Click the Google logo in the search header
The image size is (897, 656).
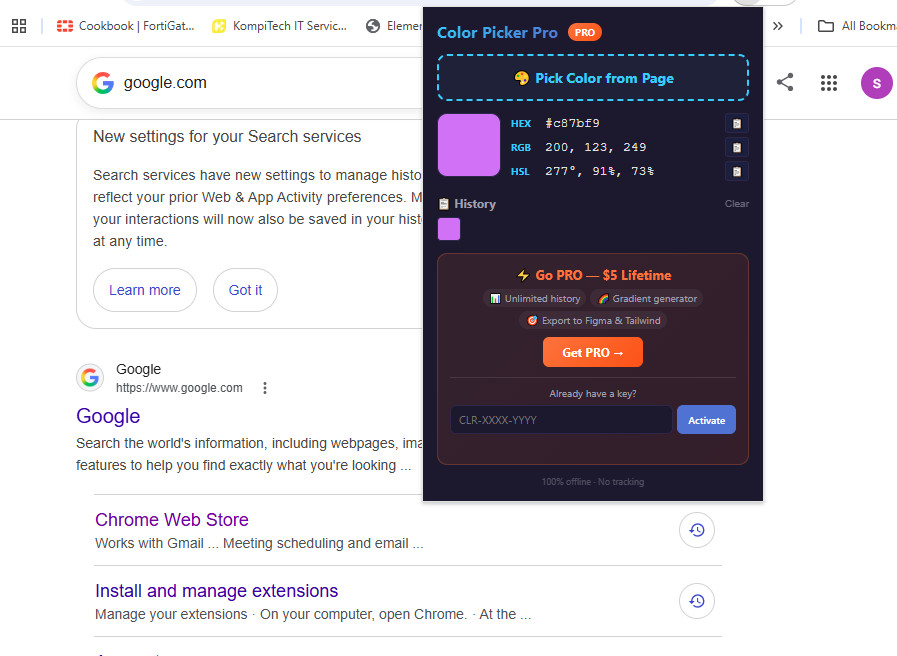pyautogui.click(x=103, y=83)
